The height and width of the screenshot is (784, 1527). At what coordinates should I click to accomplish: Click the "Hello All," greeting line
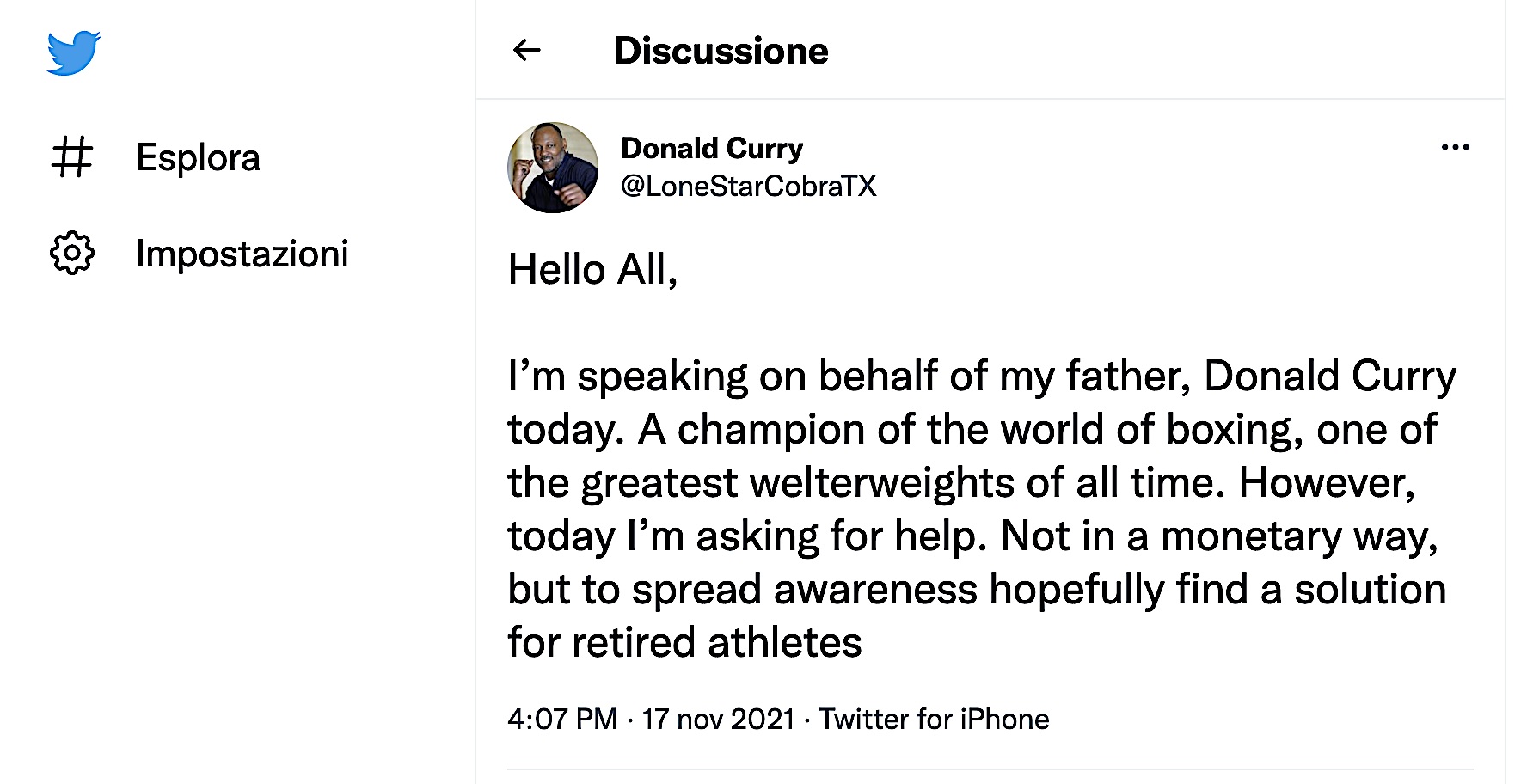tap(592, 270)
